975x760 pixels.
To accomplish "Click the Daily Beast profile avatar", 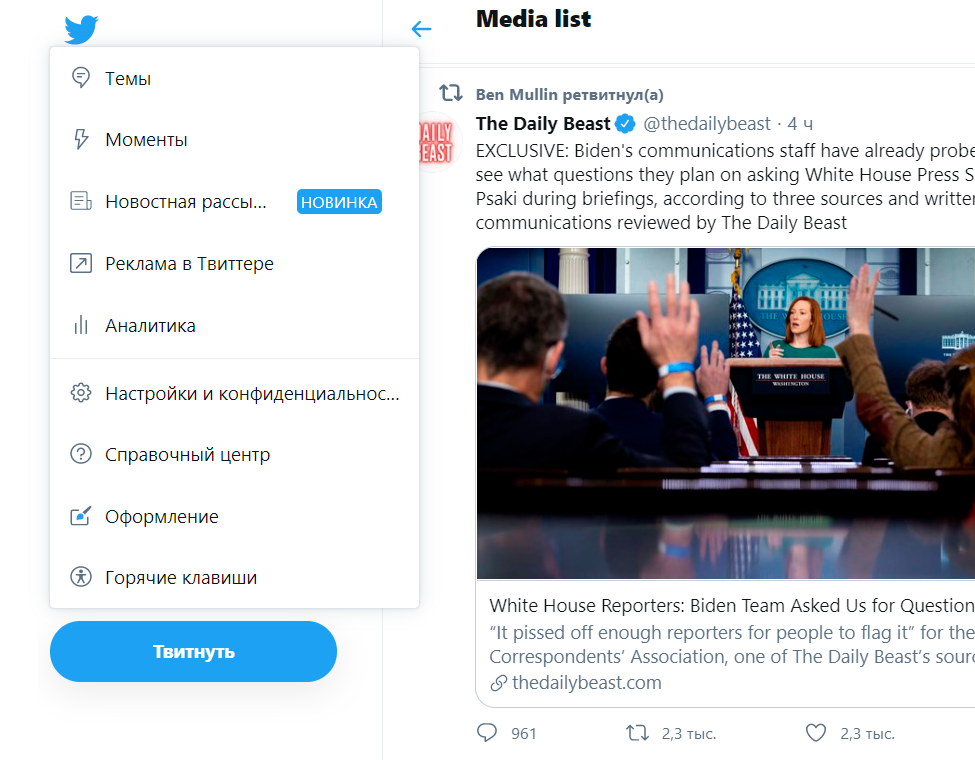I will point(435,141).
